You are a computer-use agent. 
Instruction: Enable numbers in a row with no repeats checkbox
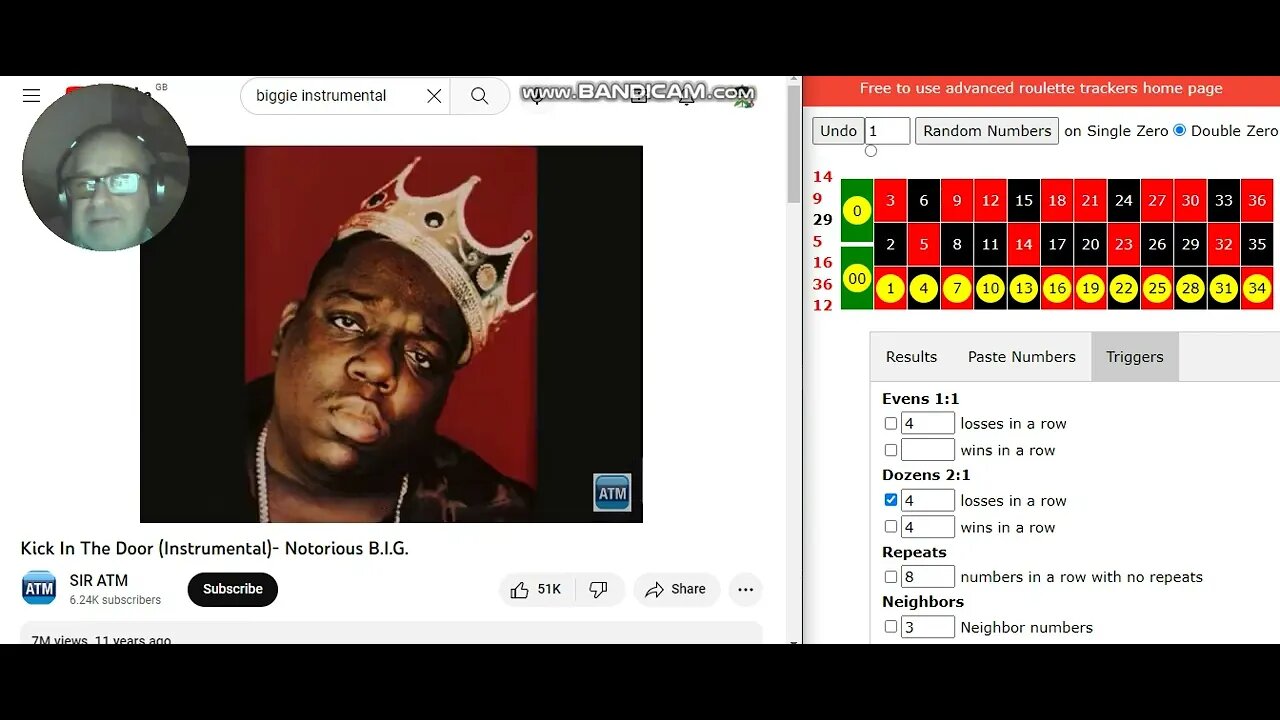(891, 577)
